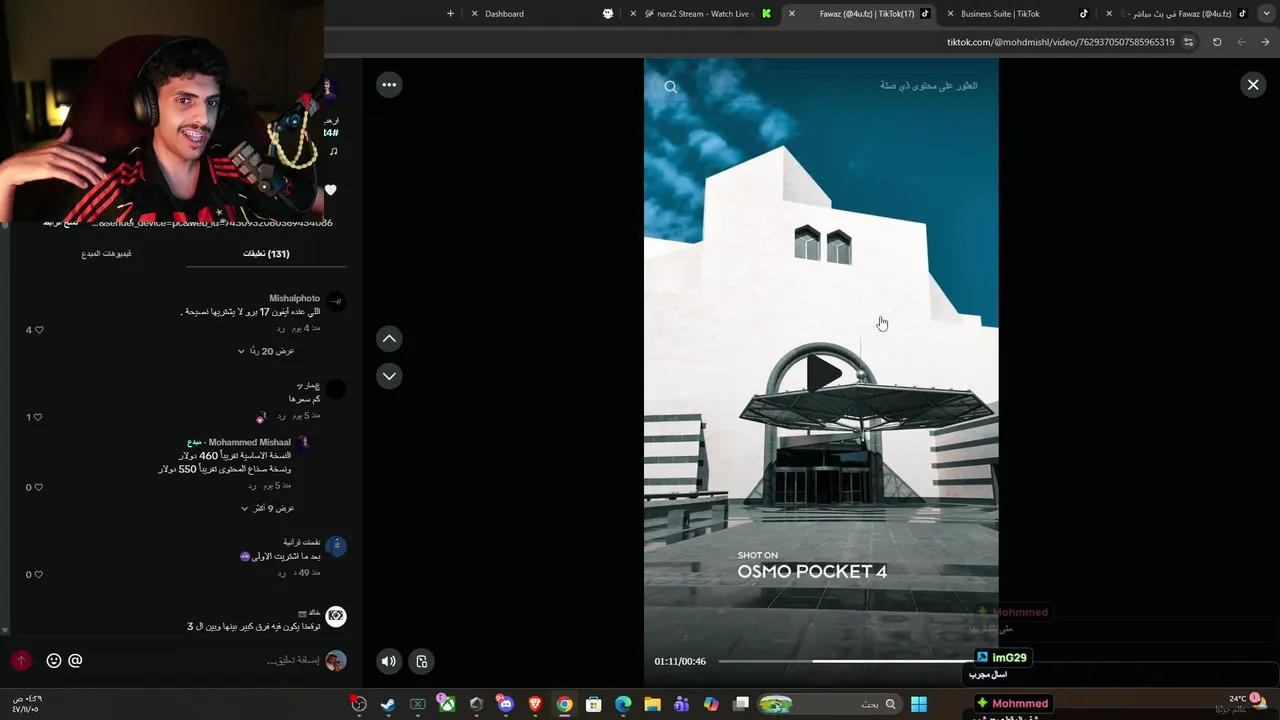Open the three-dots more options menu
Screen dimensions: 1280x720
coord(389,85)
